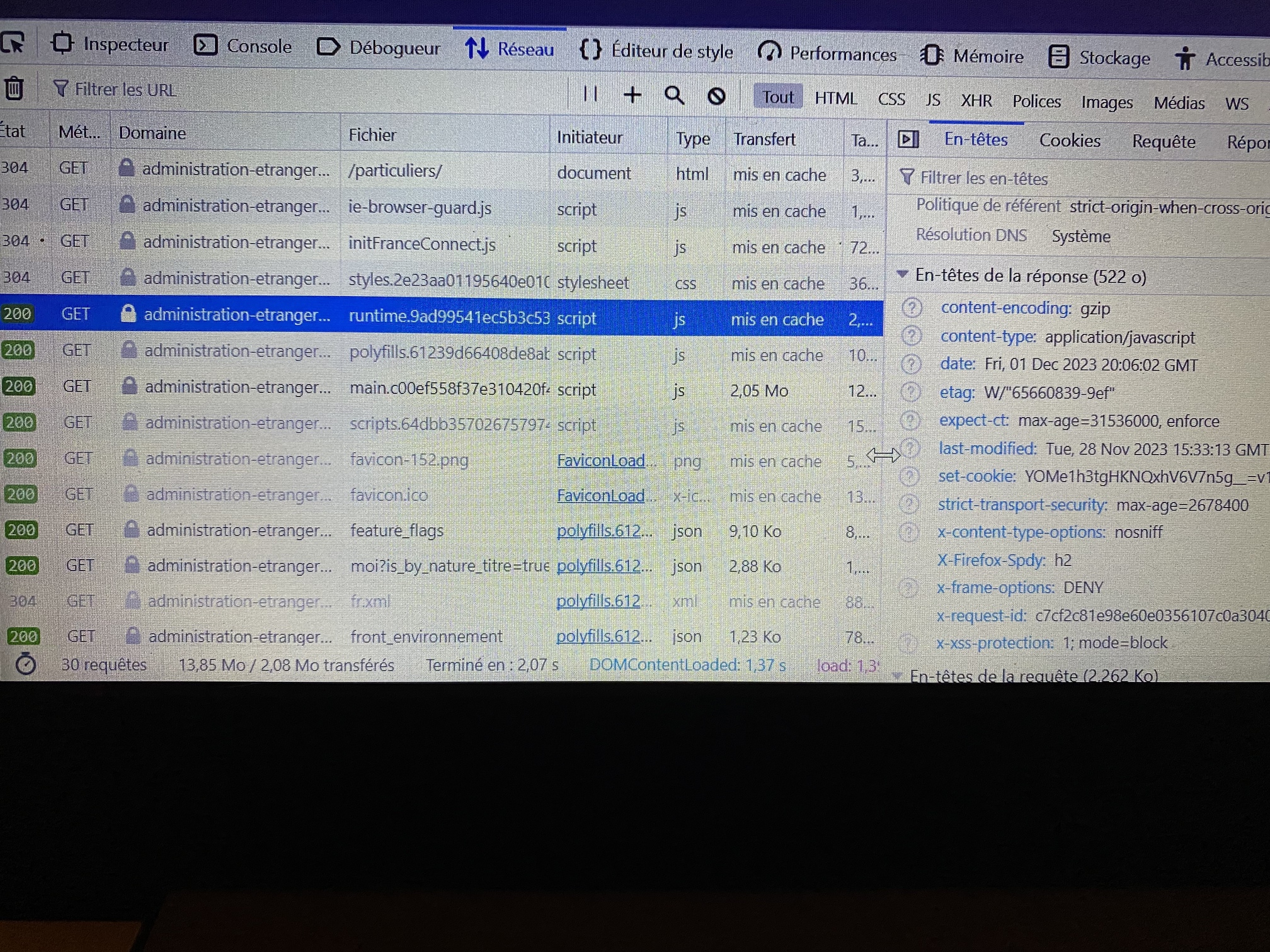This screenshot has width=1270, height=952.
Task: Click the plus icon in network toolbar
Action: tap(632, 95)
